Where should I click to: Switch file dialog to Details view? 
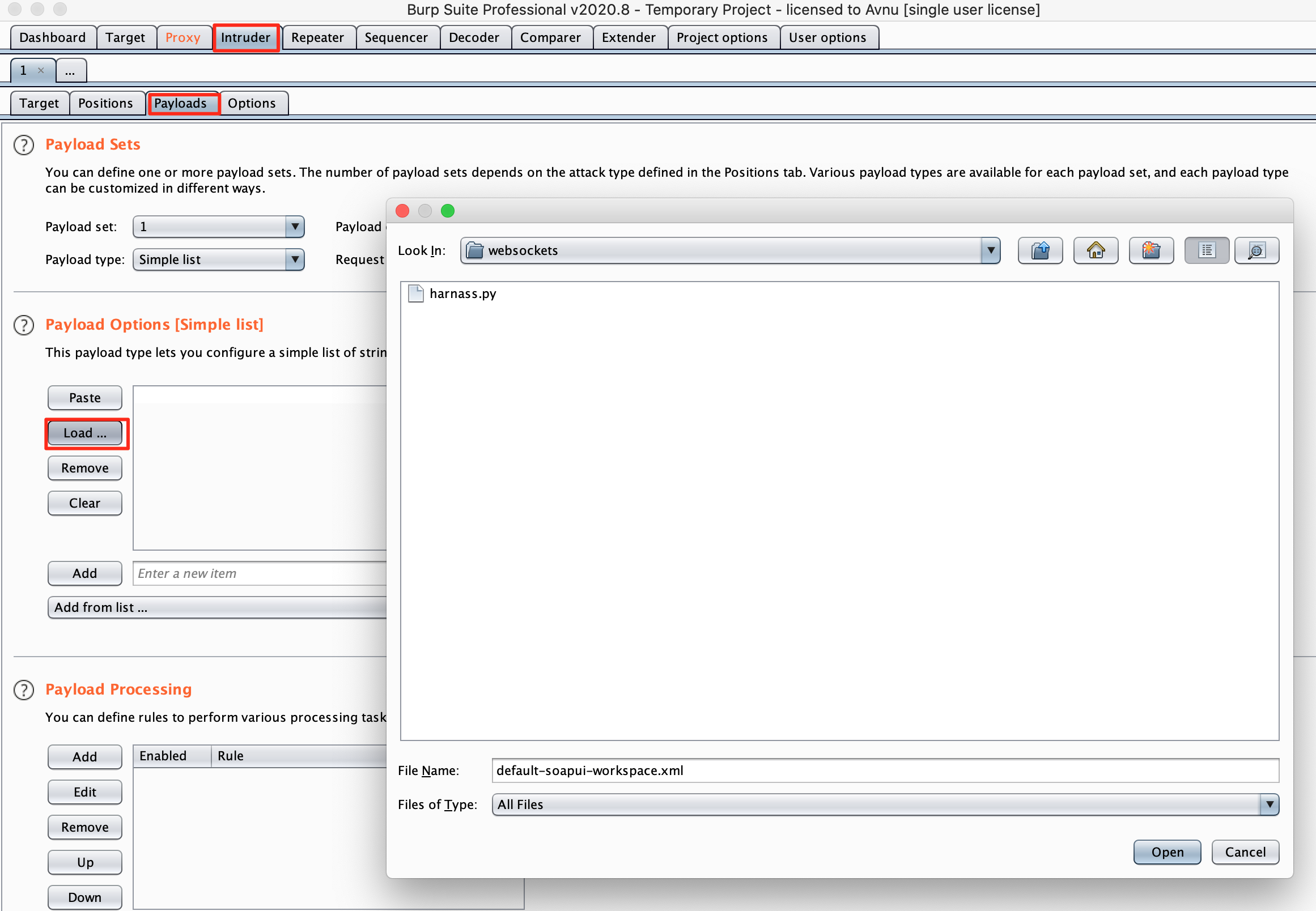click(1256, 250)
